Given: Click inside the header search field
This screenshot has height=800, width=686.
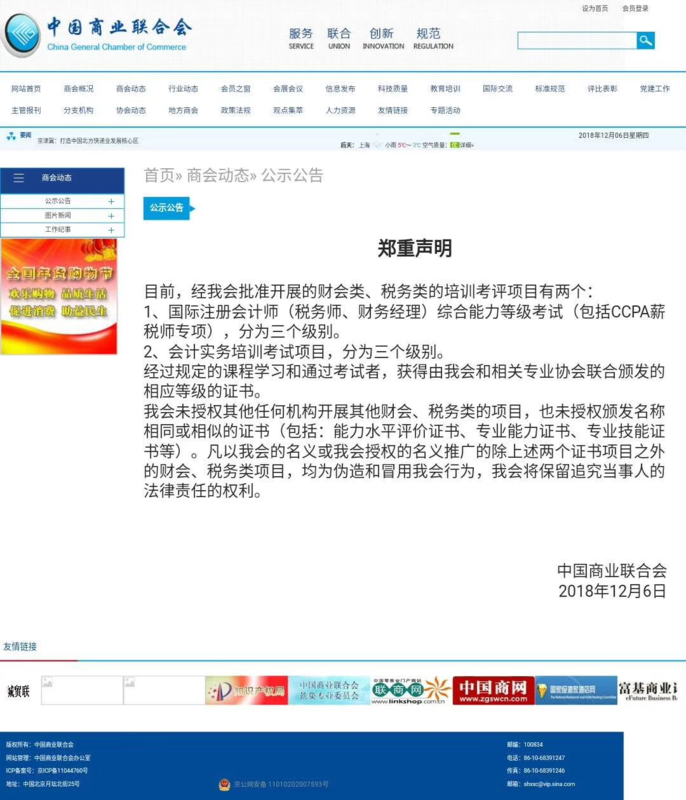Looking at the screenshot, I should (x=577, y=40).
